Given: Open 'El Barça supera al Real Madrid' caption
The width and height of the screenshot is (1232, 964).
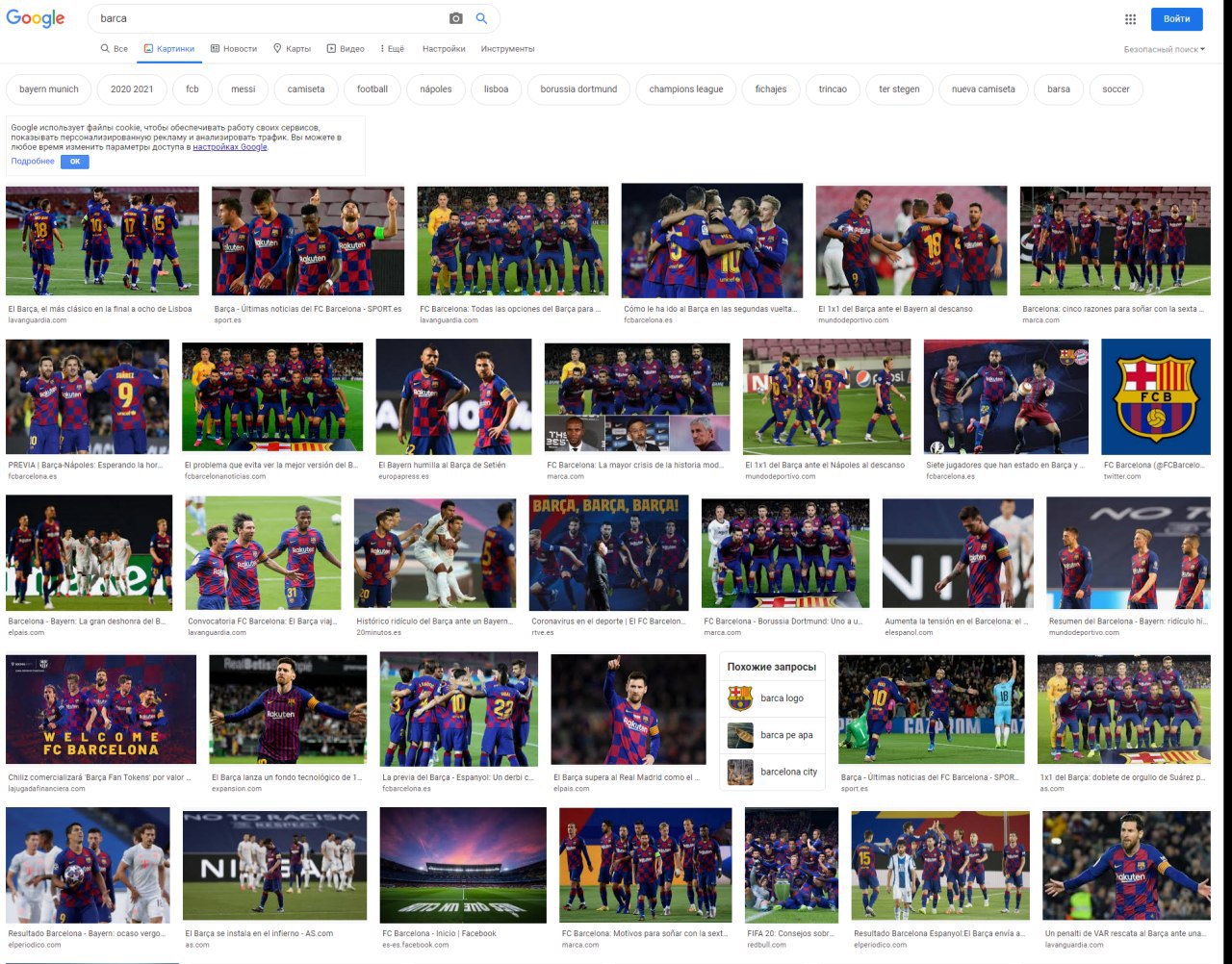Looking at the screenshot, I should coord(627,777).
